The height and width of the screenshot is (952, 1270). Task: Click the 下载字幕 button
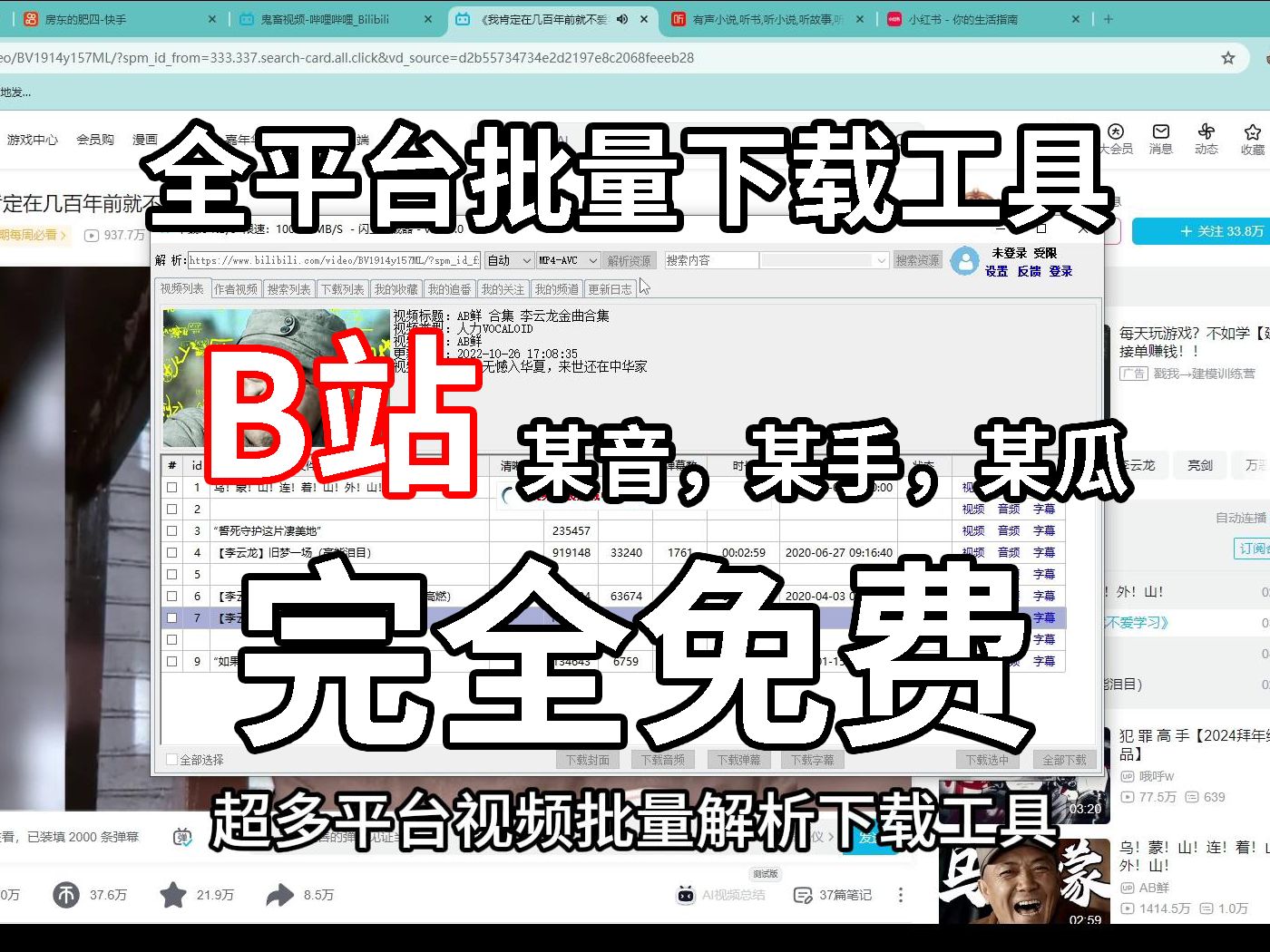(812, 760)
